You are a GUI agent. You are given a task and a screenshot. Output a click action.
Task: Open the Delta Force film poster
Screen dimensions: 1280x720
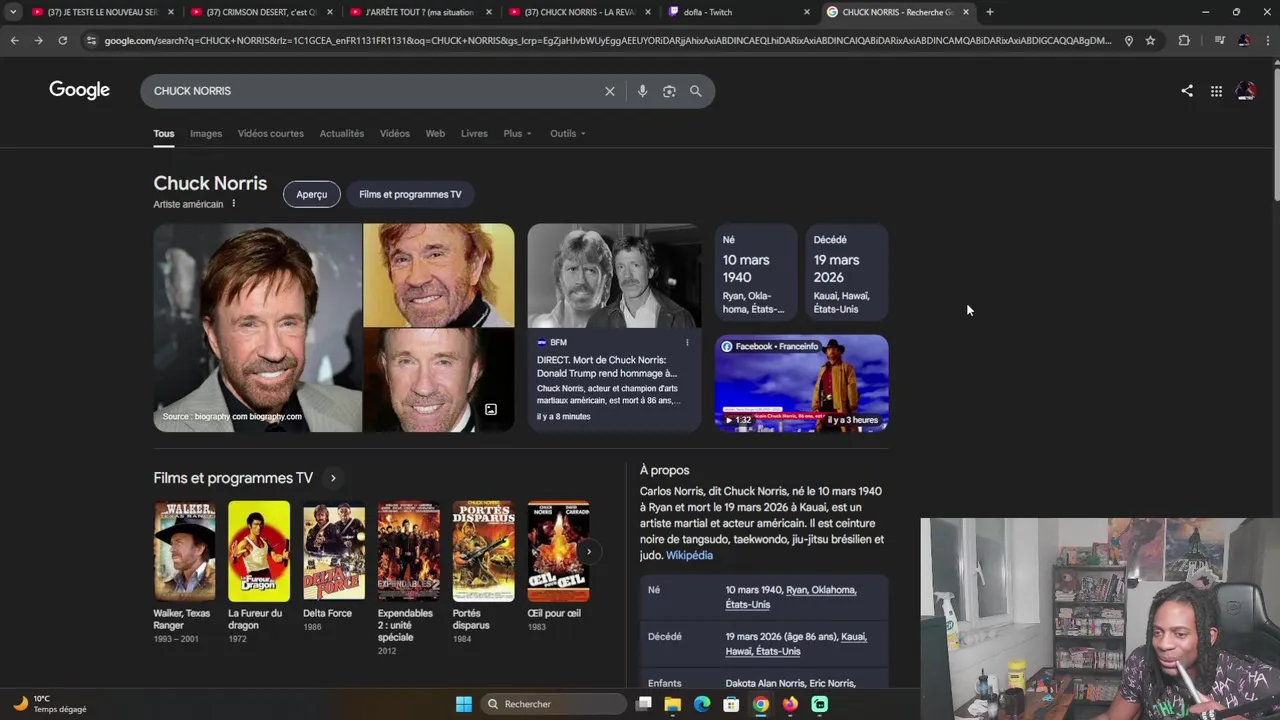334,551
